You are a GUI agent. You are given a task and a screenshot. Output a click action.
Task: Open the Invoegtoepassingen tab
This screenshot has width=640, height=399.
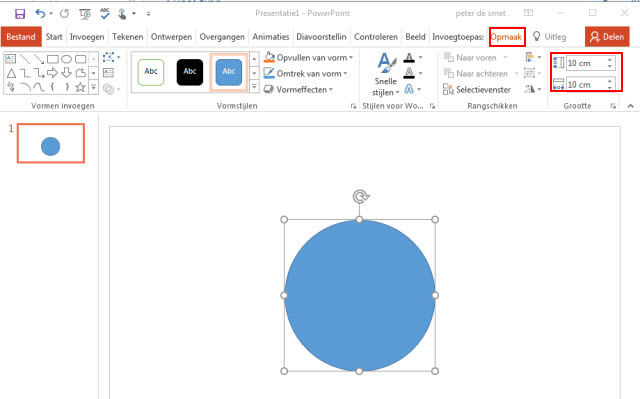click(x=458, y=37)
